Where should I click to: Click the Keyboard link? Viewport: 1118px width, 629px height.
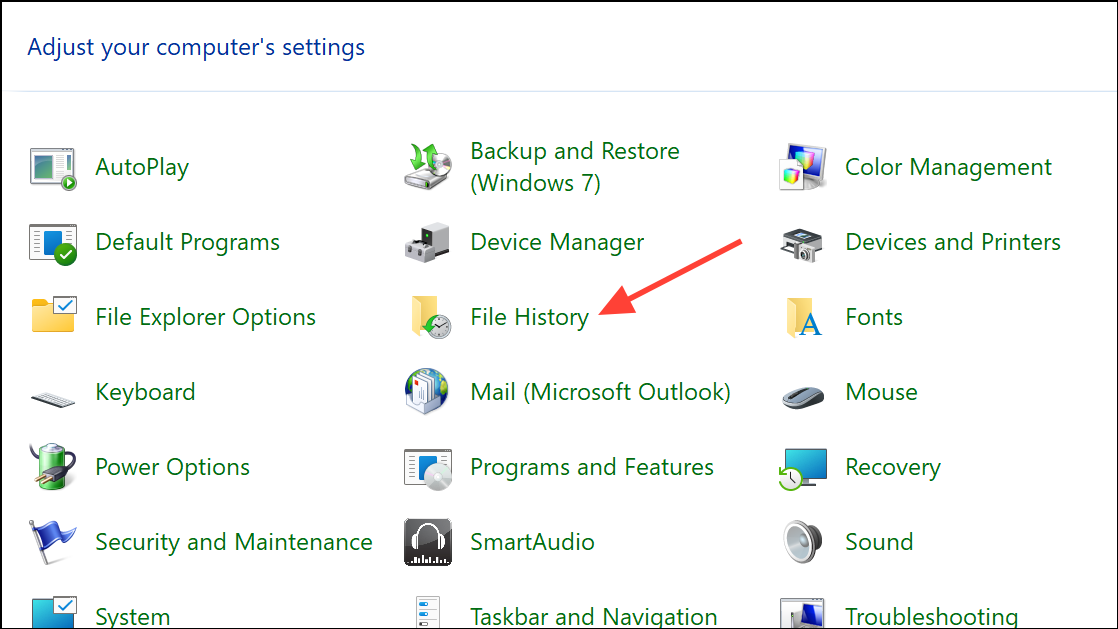145,392
